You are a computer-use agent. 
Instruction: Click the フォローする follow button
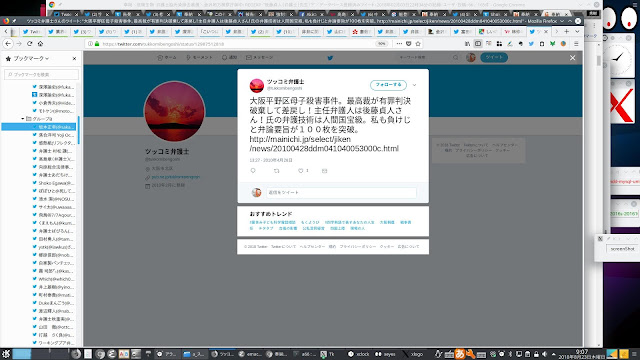click(x=388, y=85)
